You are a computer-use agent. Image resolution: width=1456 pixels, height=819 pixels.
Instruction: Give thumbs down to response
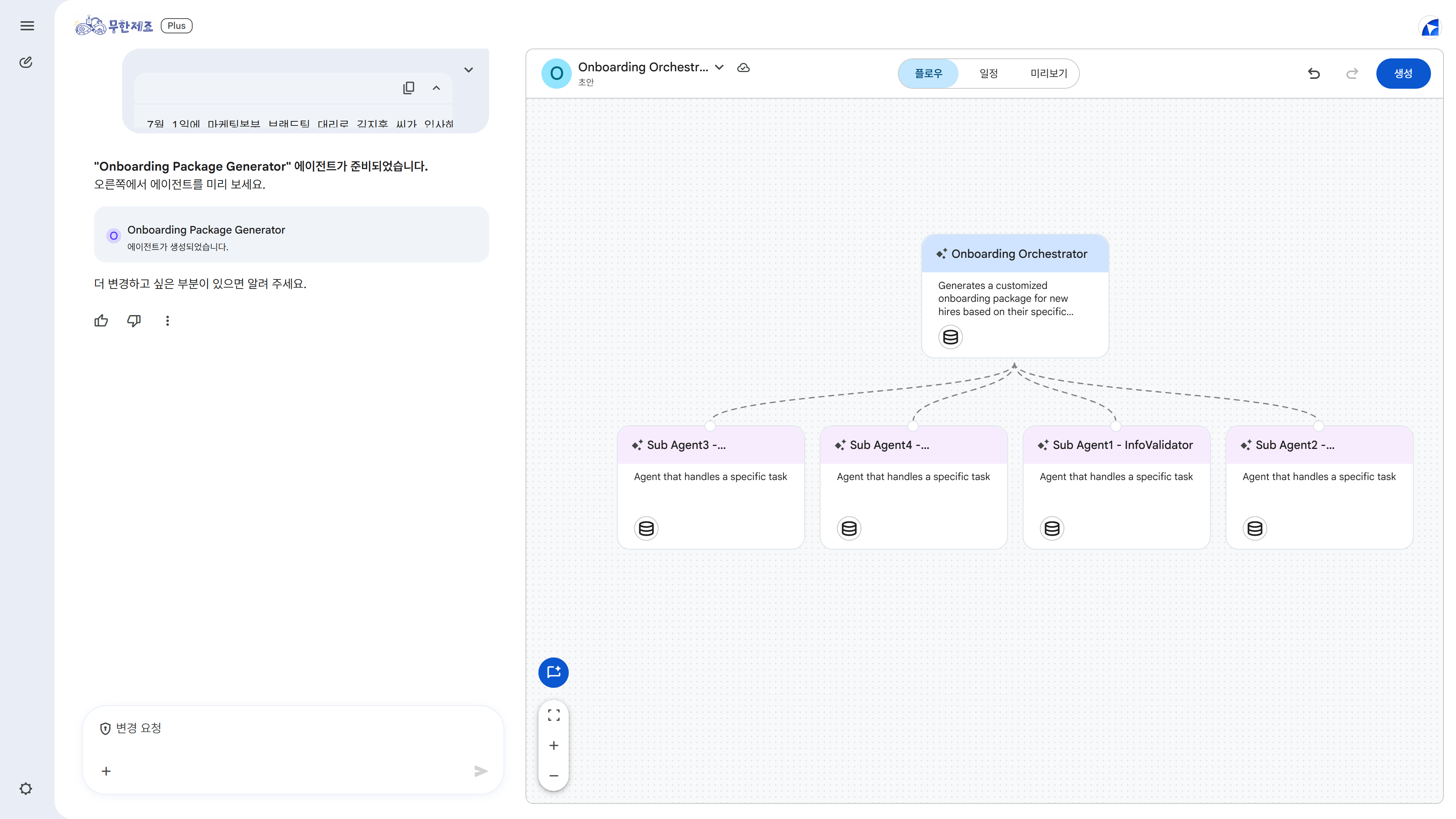coord(134,321)
